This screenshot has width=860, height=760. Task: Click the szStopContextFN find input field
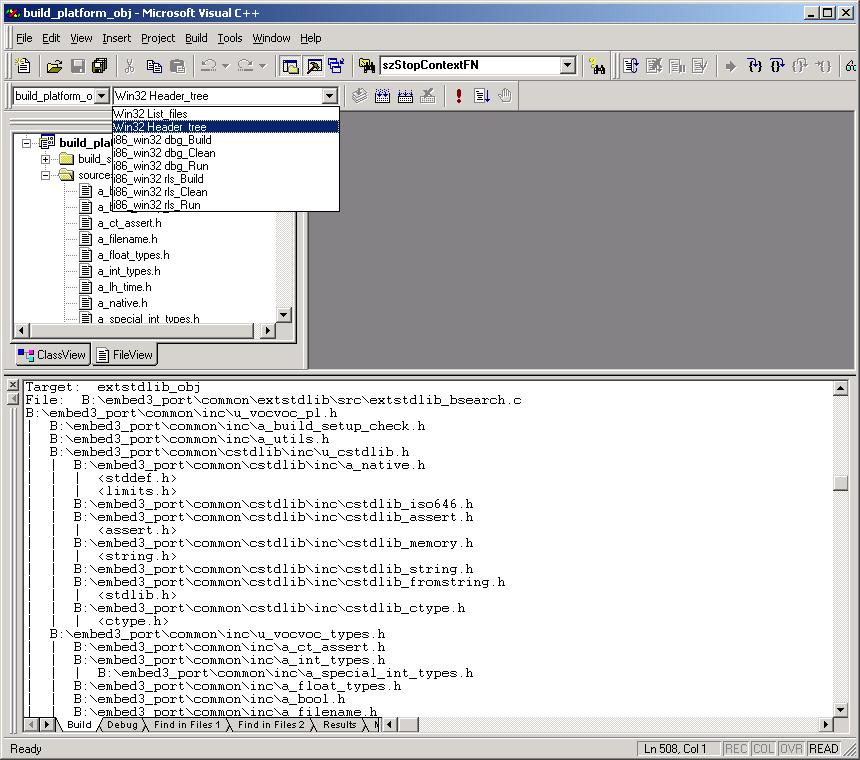(471, 66)
